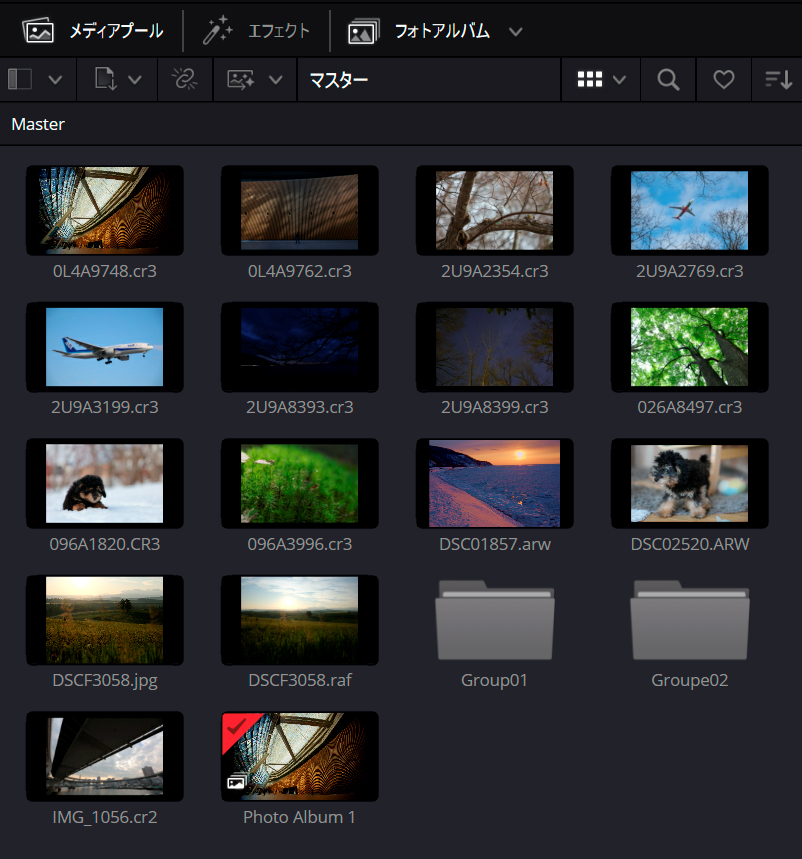
Task: Click the photo album icon beside フォトアルバム
Action: [362, 30]
